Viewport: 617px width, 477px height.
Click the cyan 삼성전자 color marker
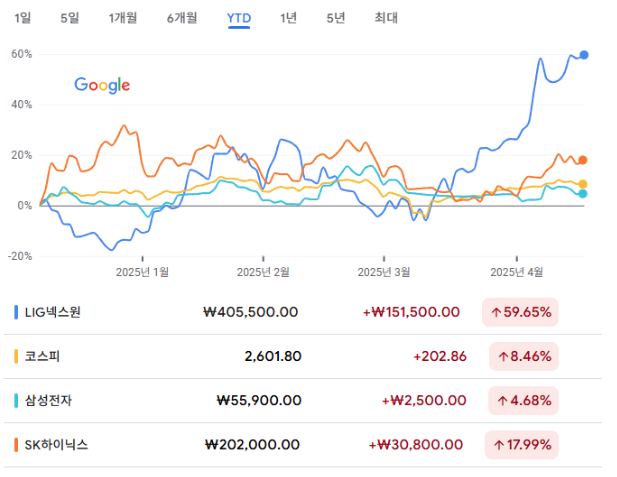pyautogui.click(x=16, y=401)
